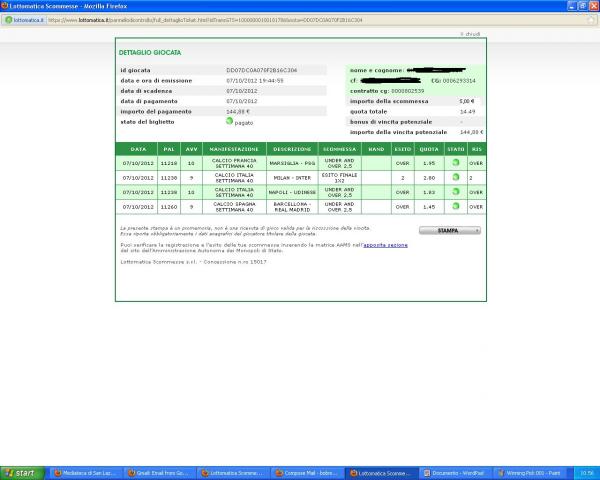The image size is (600, 480).
Task: Click the lottomatica.it site identity icon
Action: click(x=22, y=19)
